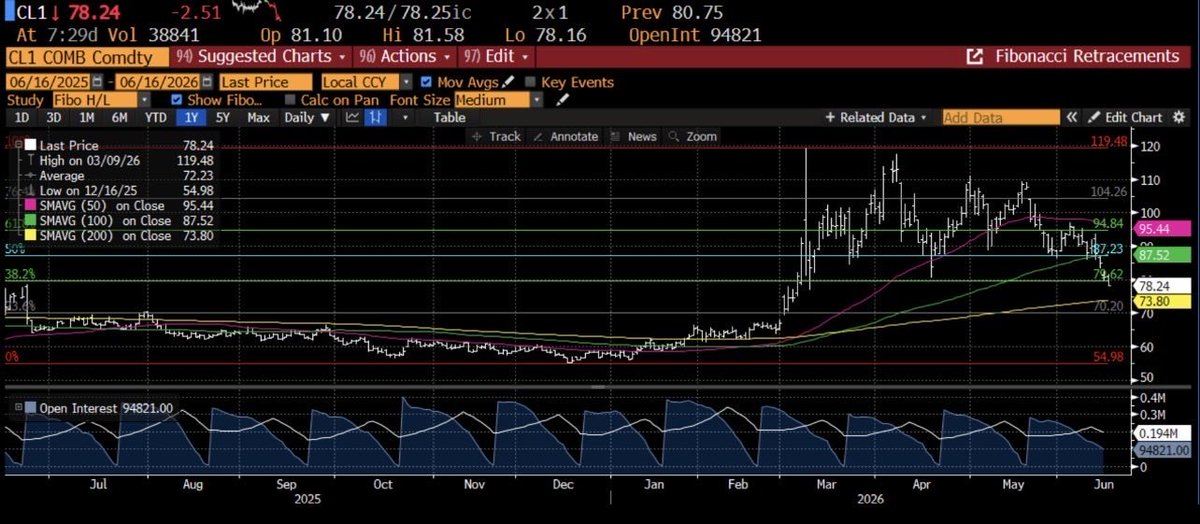Select Max time range tab
The height and width of the screenshot is (524, 1200).
click(x=258, y=117)
